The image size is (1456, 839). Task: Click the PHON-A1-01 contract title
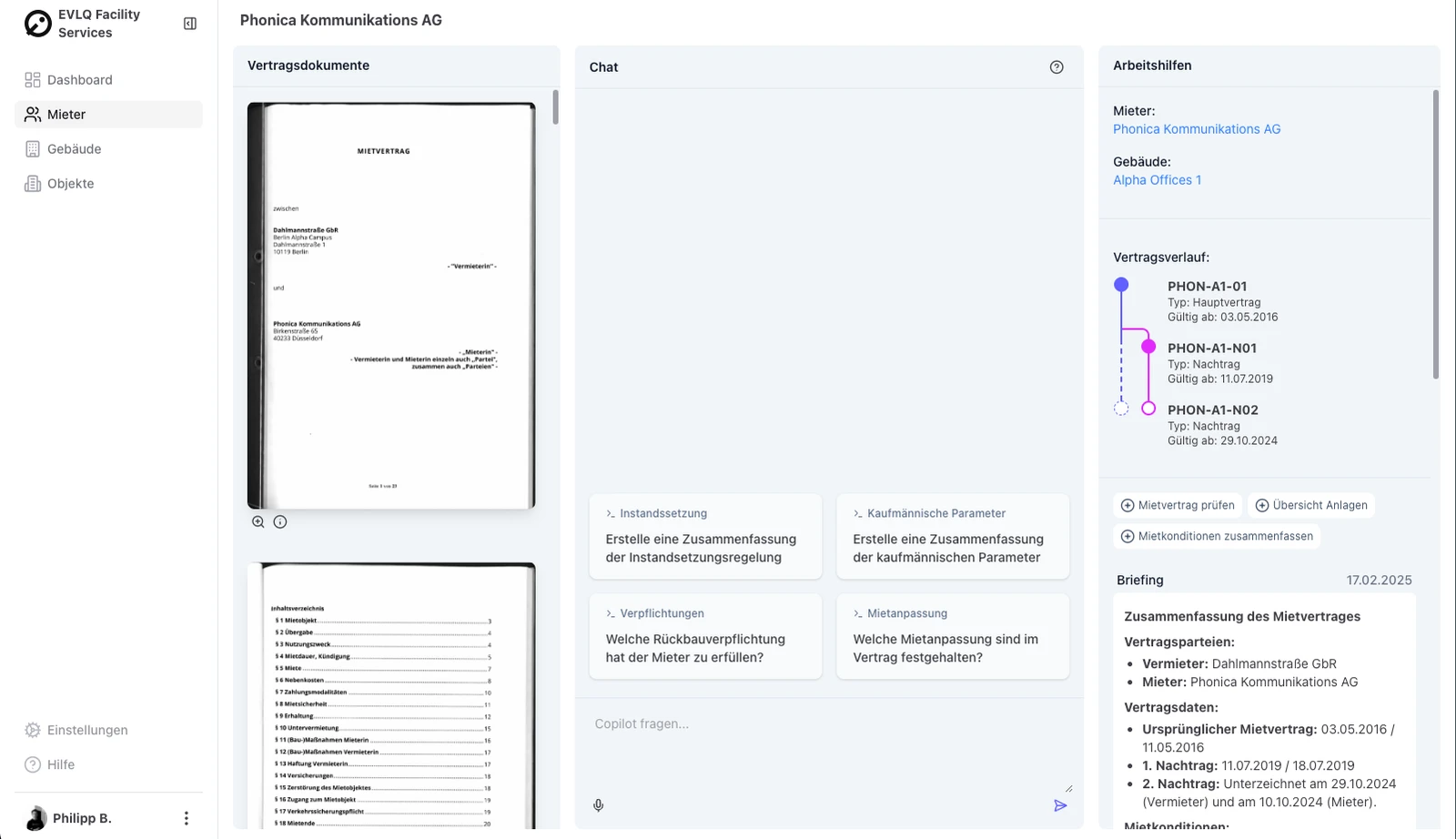coord(1208,286)
